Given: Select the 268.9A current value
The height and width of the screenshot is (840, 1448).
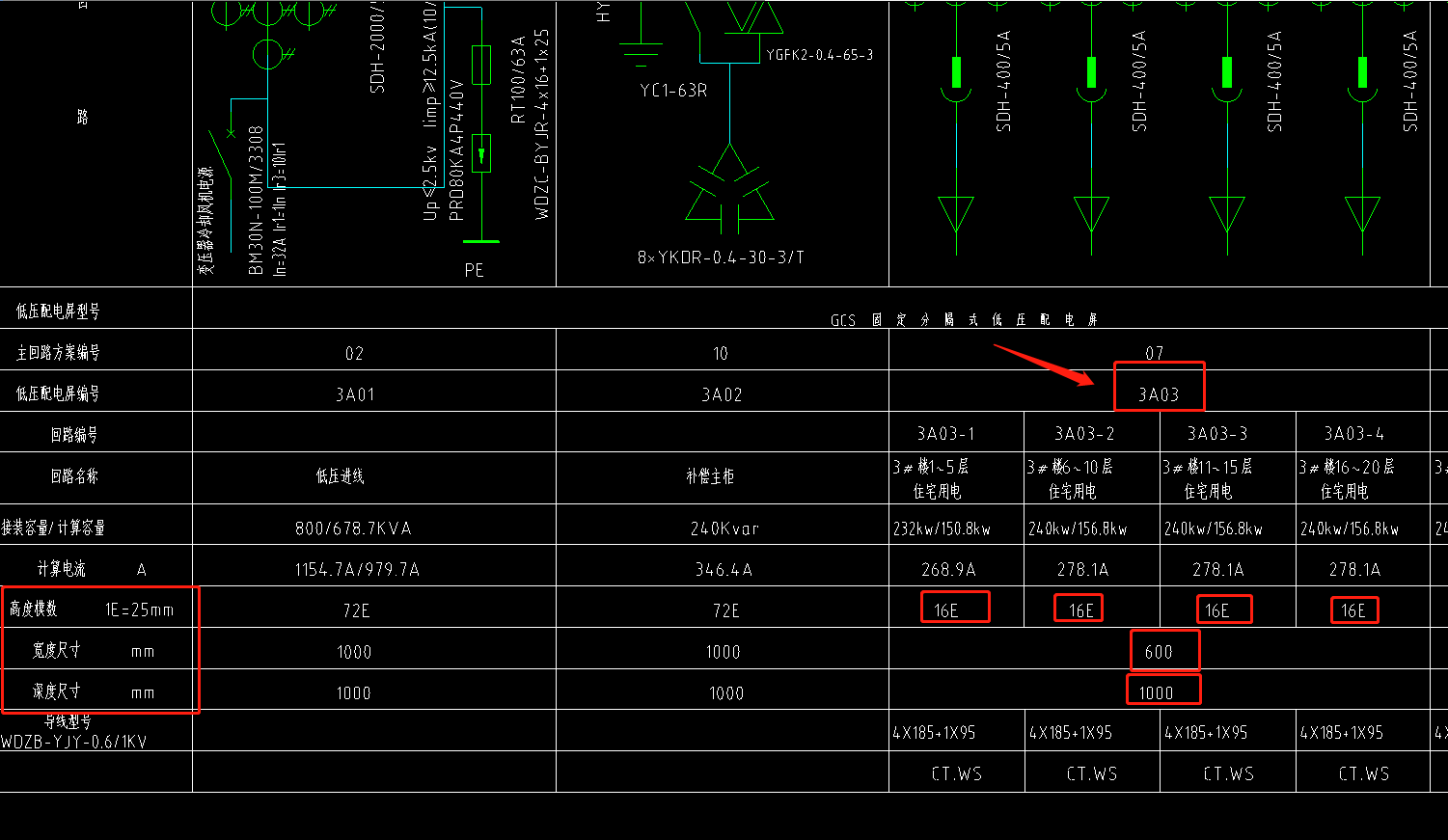Looking at the screenshot, I should click(949, 570).
